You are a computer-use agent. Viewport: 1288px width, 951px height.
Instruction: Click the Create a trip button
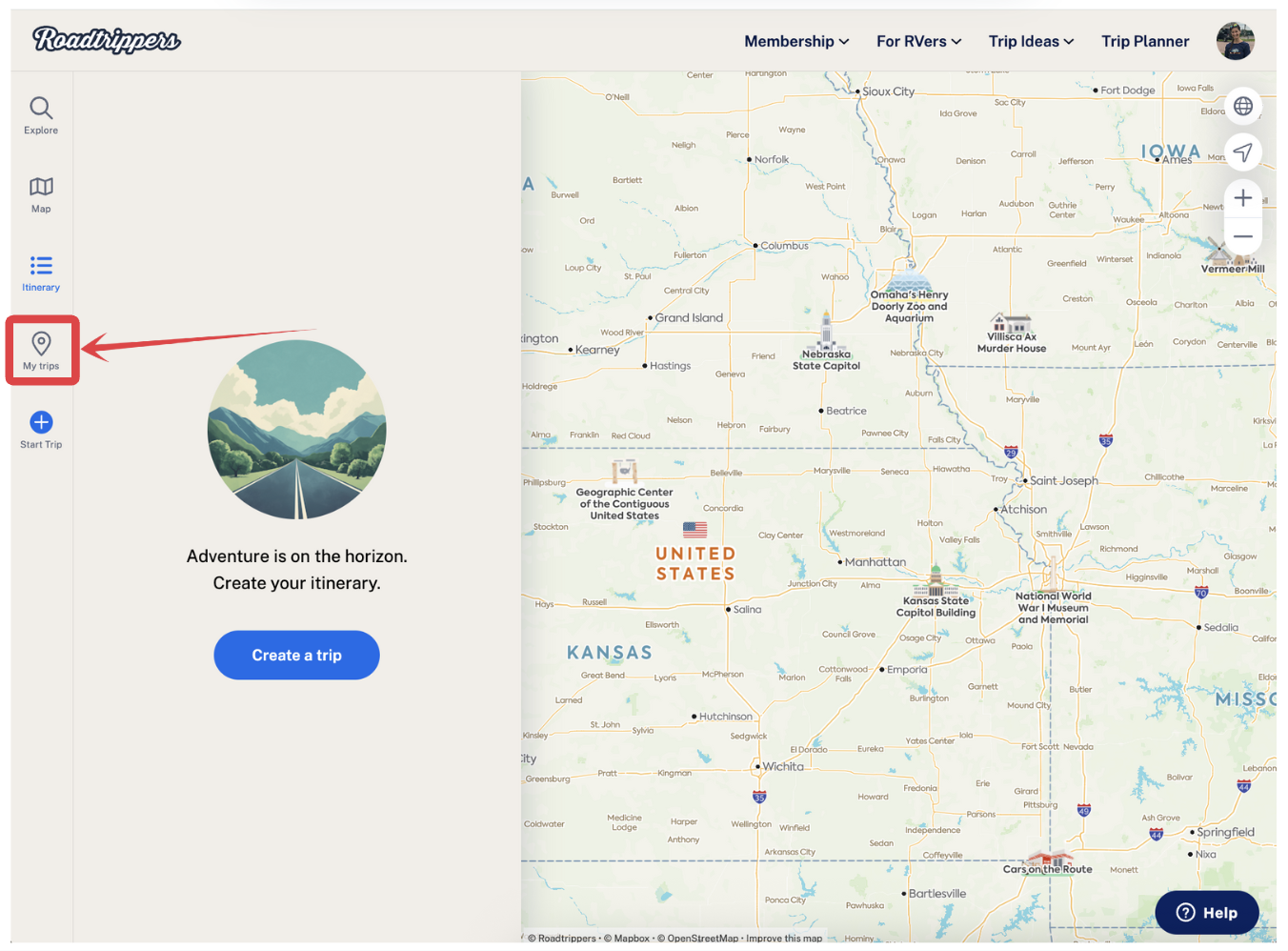296,655
